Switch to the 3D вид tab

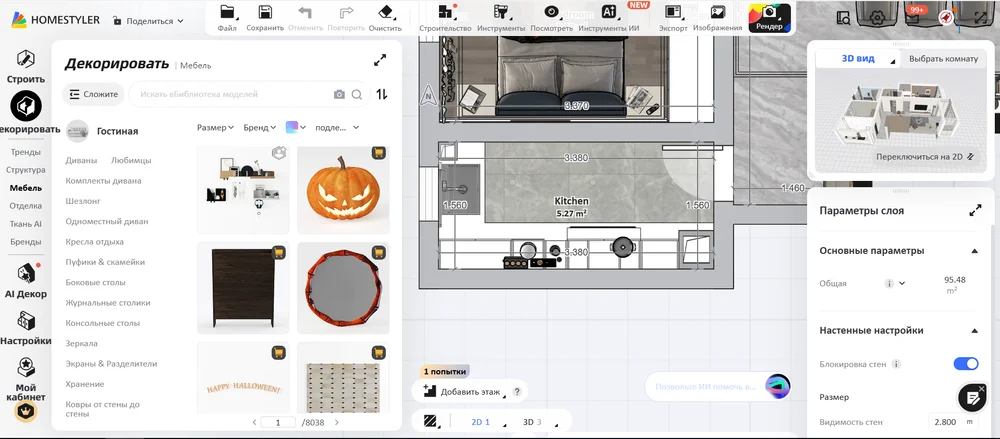click(x=857, y=59)
